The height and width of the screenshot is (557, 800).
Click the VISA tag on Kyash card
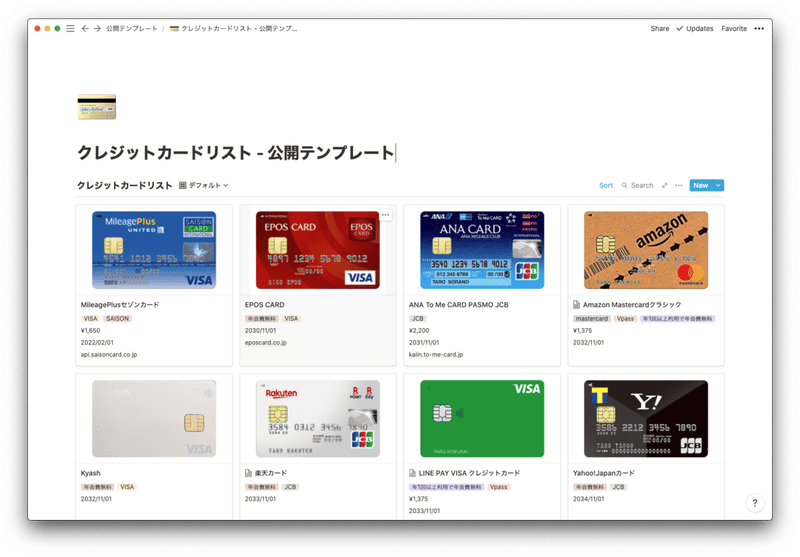click(127, 487)
